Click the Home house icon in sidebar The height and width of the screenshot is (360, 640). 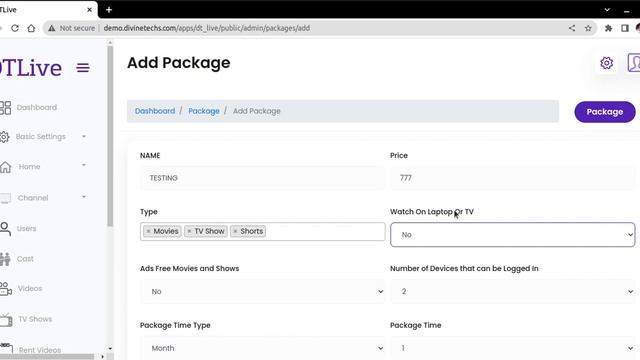[5, 167]
